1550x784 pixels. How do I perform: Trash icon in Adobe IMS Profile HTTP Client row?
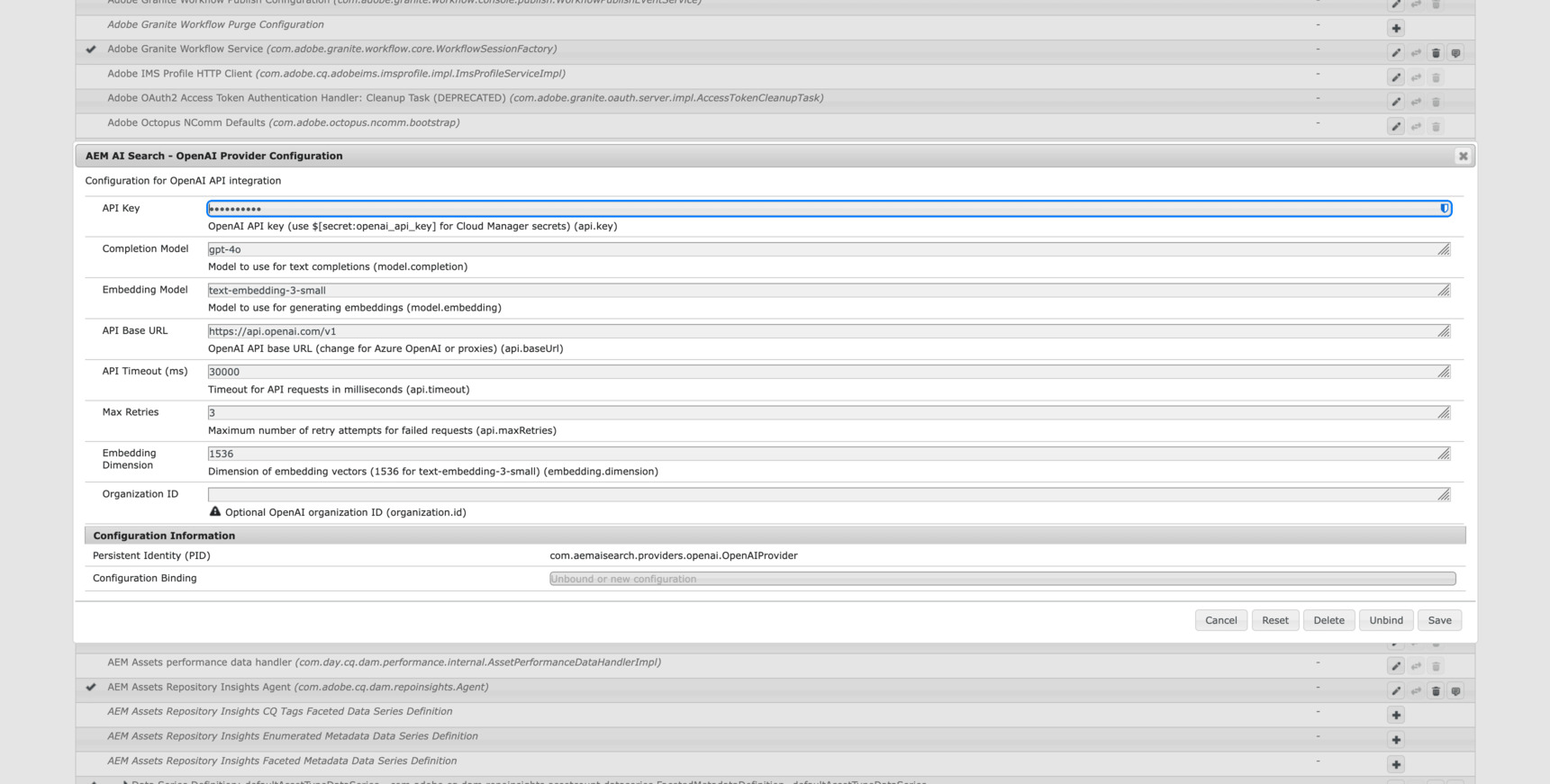pyautogui.click(x=1436, y=77)
